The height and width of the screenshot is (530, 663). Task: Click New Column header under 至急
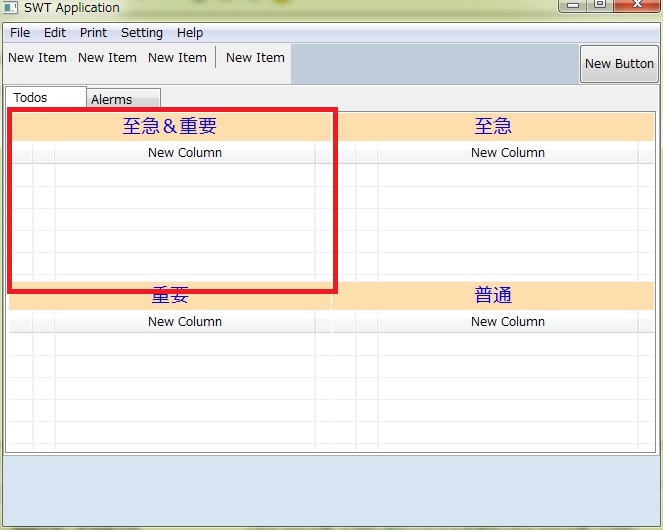508,153
